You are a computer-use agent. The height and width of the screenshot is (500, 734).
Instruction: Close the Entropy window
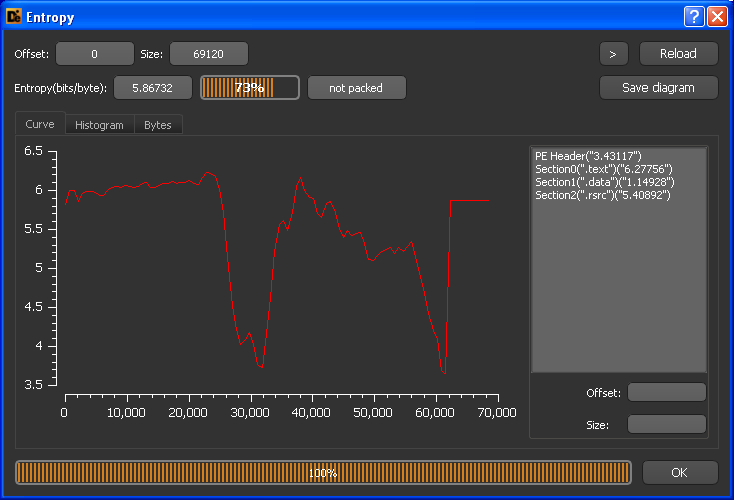click(x=717, y=17)
